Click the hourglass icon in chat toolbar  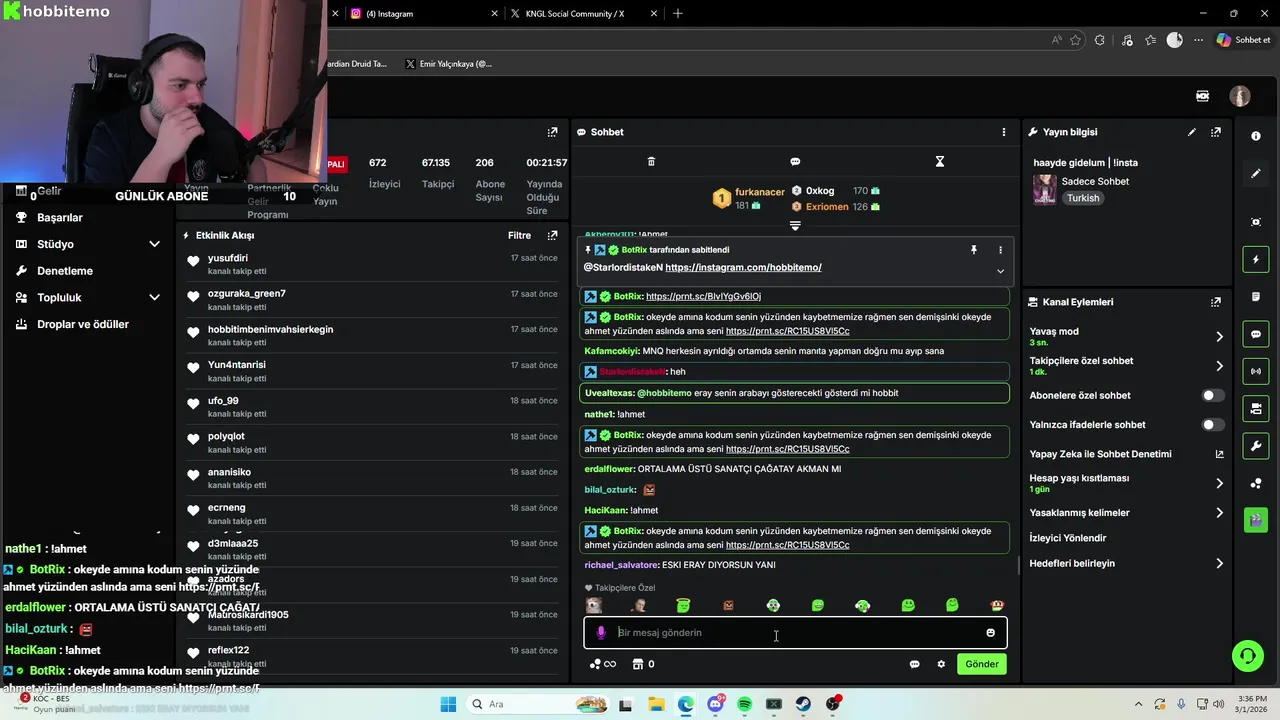[x=940, y=161]
